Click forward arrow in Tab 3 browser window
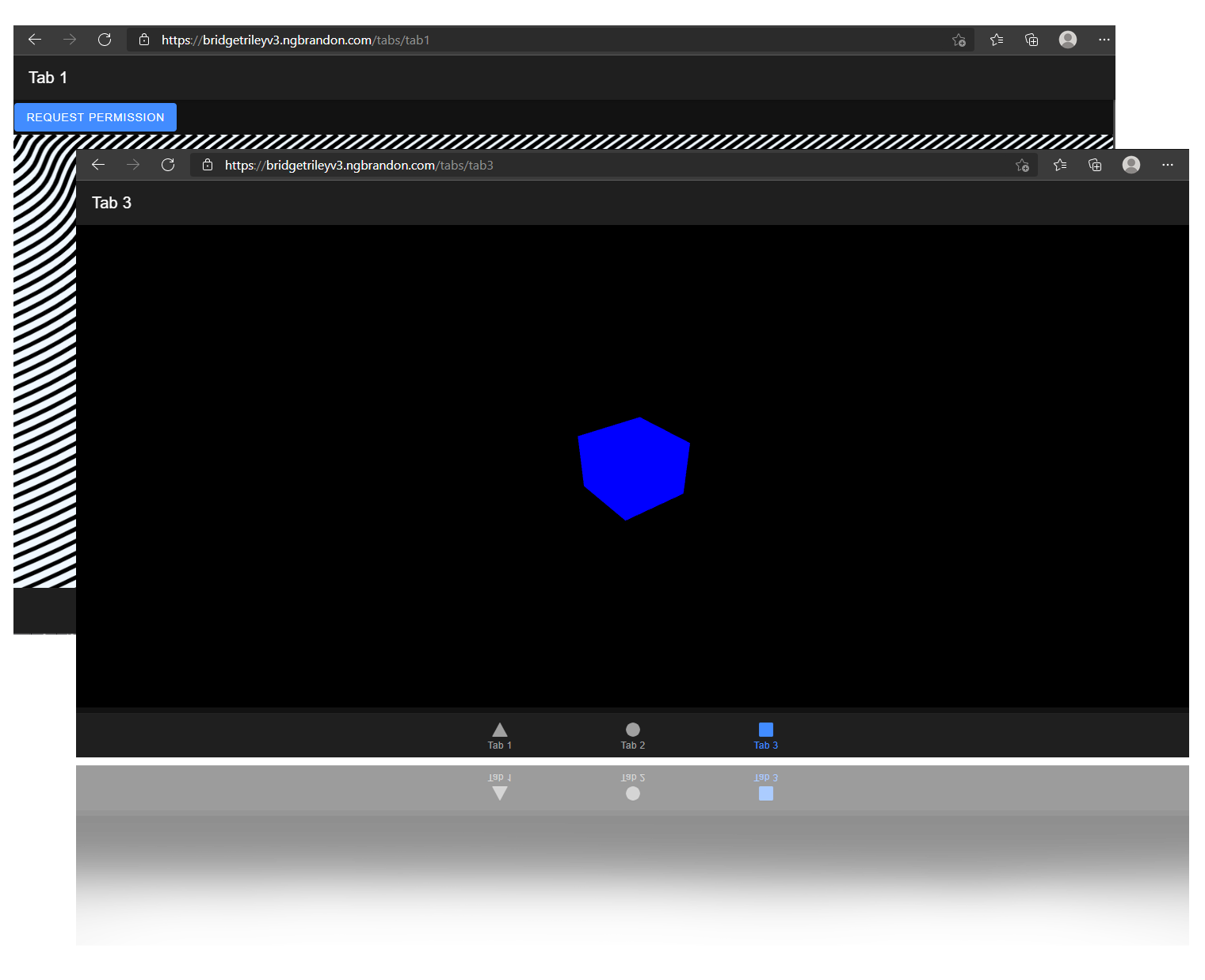The width and height of the screenshot is (1205, 980). [x=133, y=165]
